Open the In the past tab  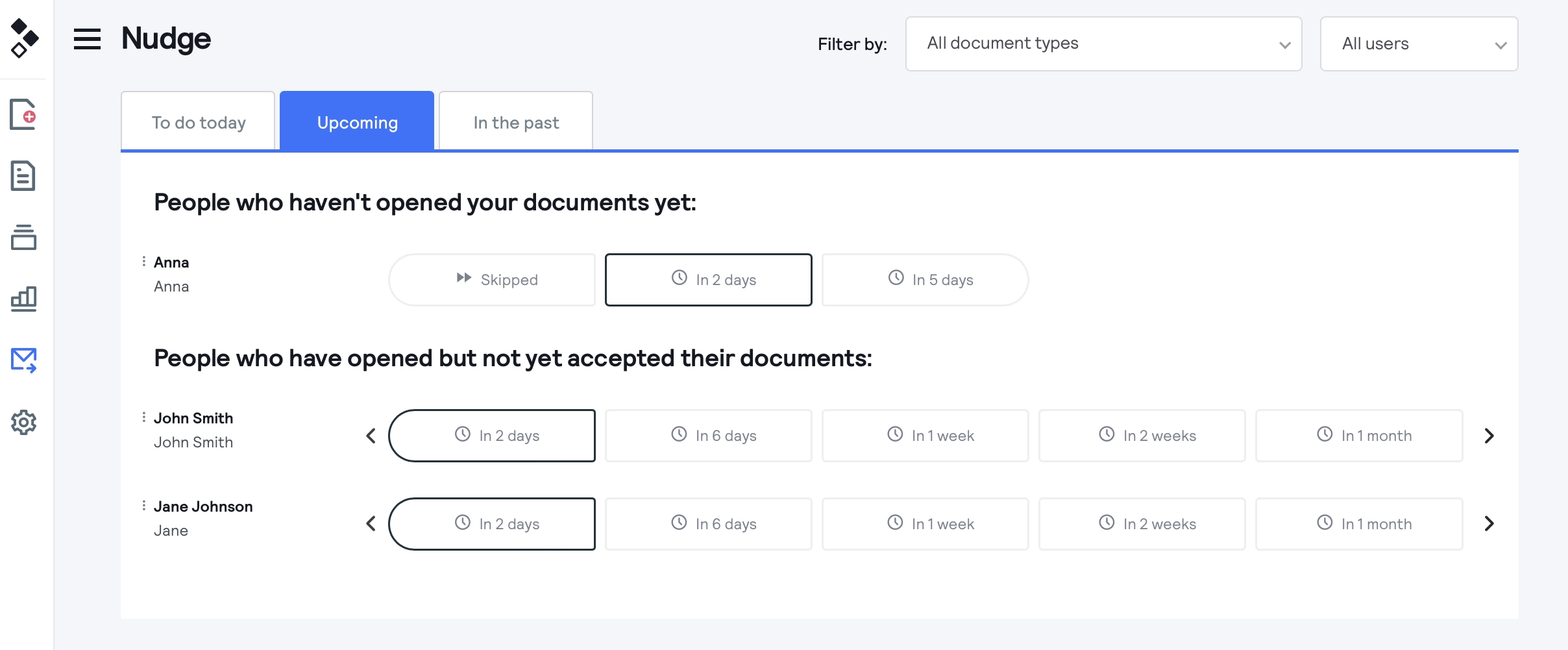pos(515,121)
